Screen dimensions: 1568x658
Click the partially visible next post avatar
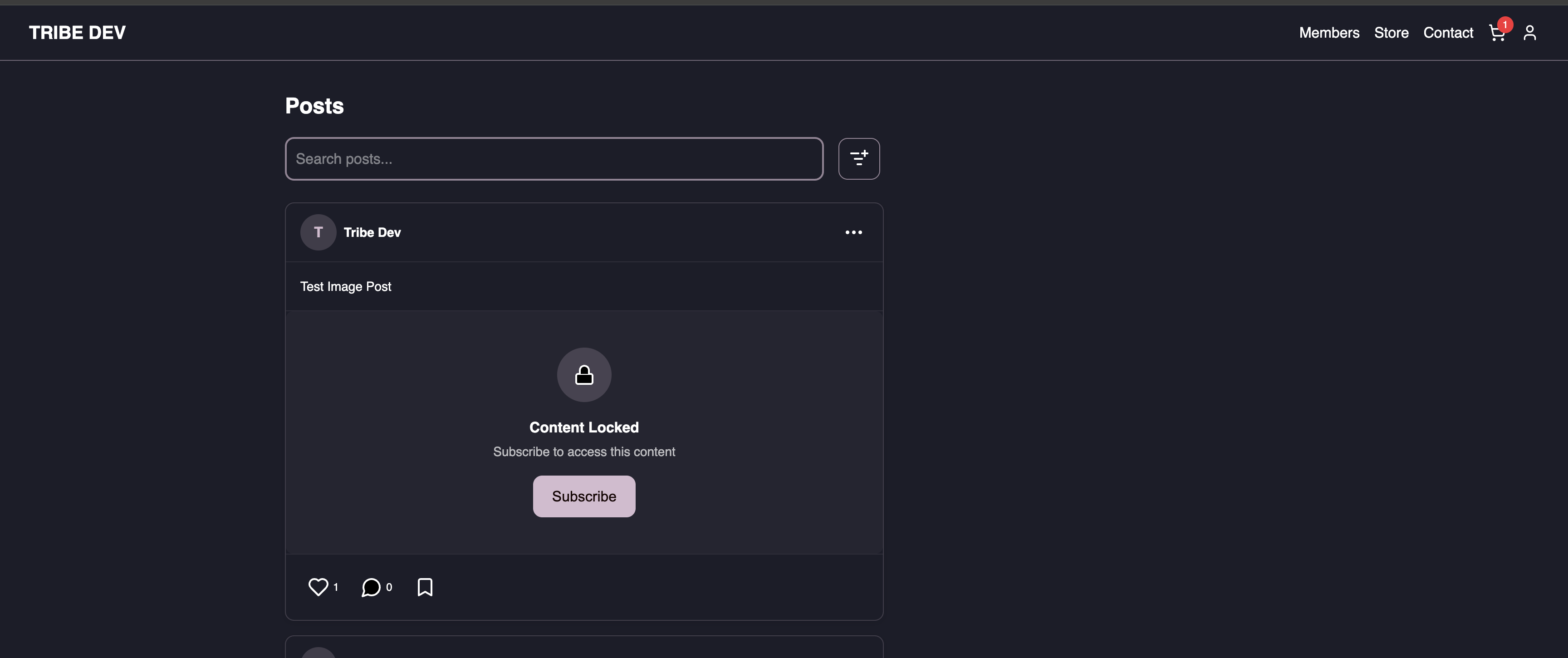(318, 653)
